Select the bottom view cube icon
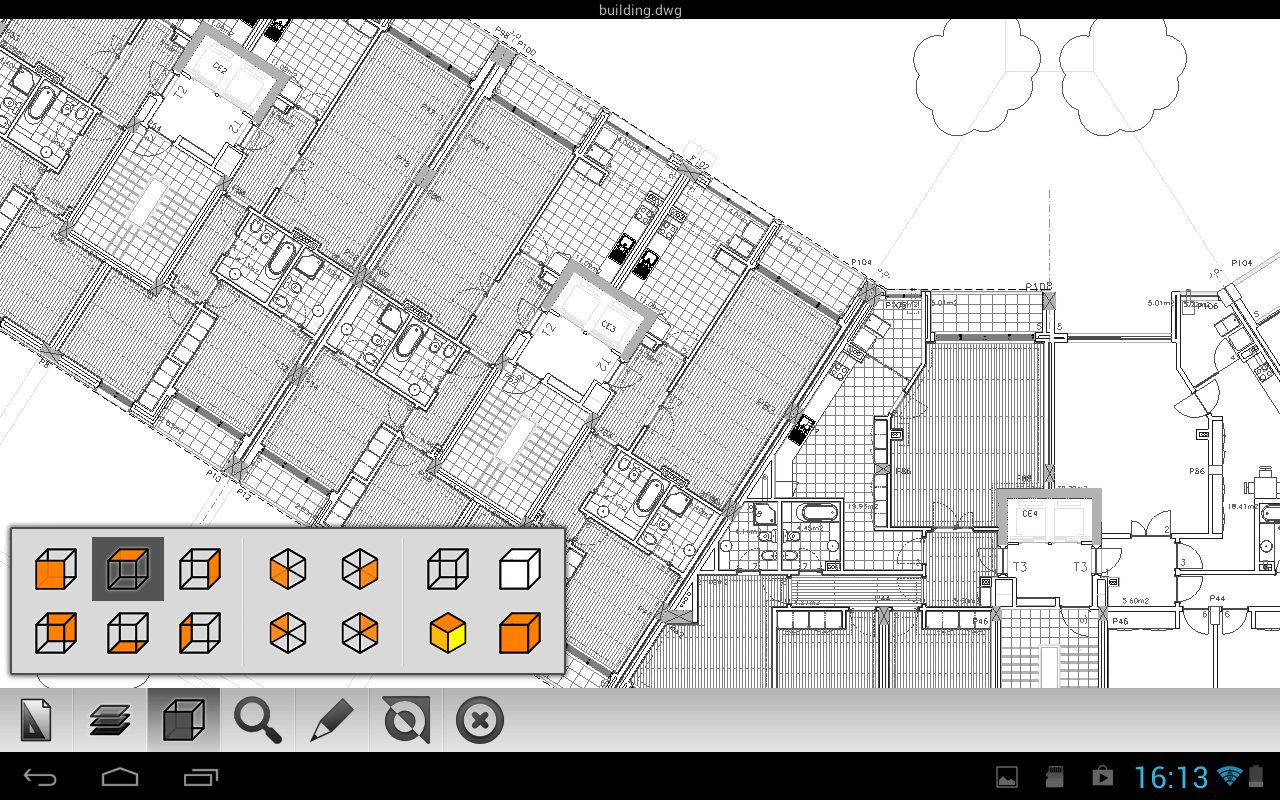Image resolution: width=1280 pixels, height=800 pixels. [128, 633]
